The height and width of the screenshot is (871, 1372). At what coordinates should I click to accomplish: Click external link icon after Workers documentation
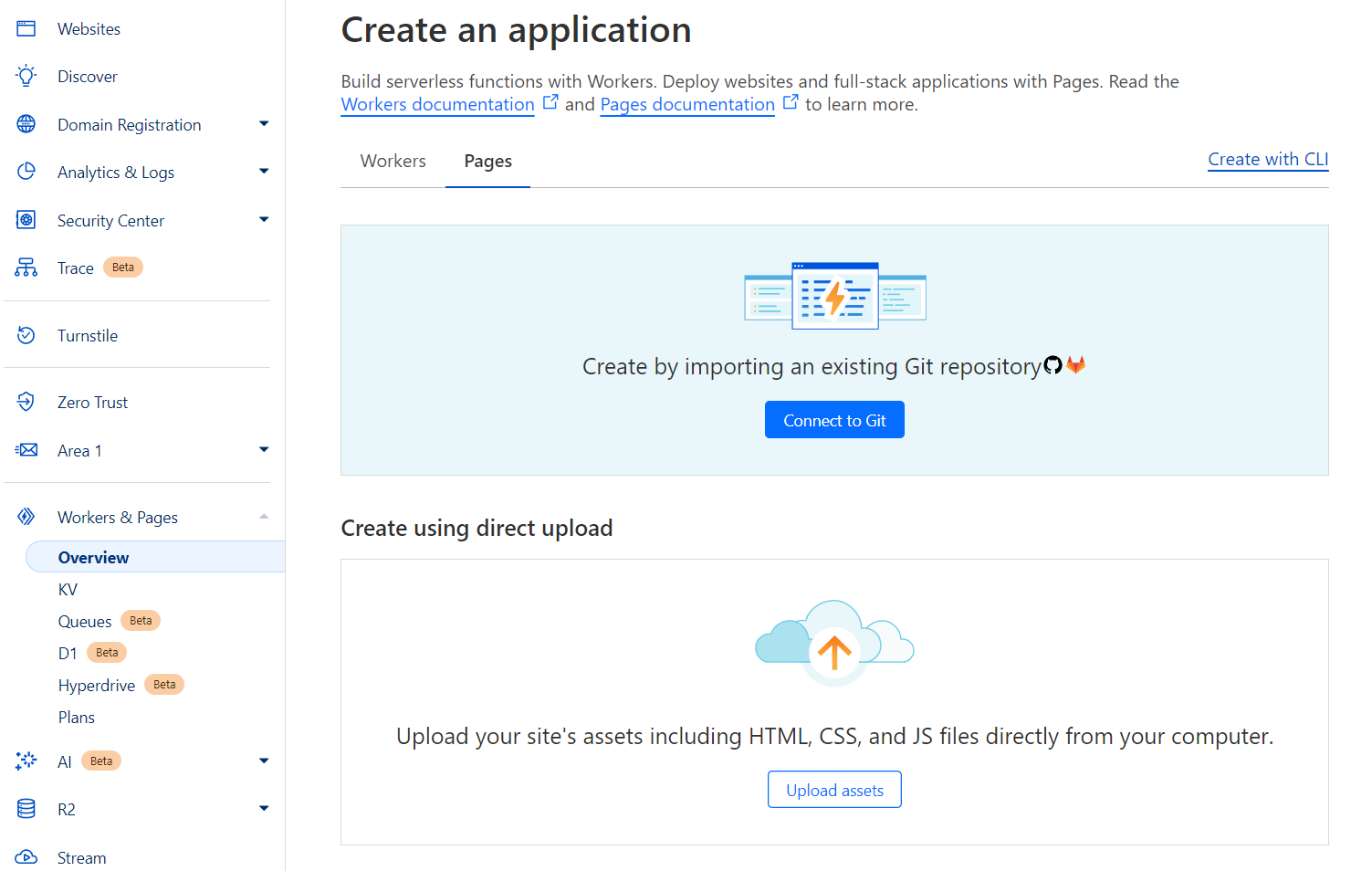pyautogui.click(x=550, y=102)
